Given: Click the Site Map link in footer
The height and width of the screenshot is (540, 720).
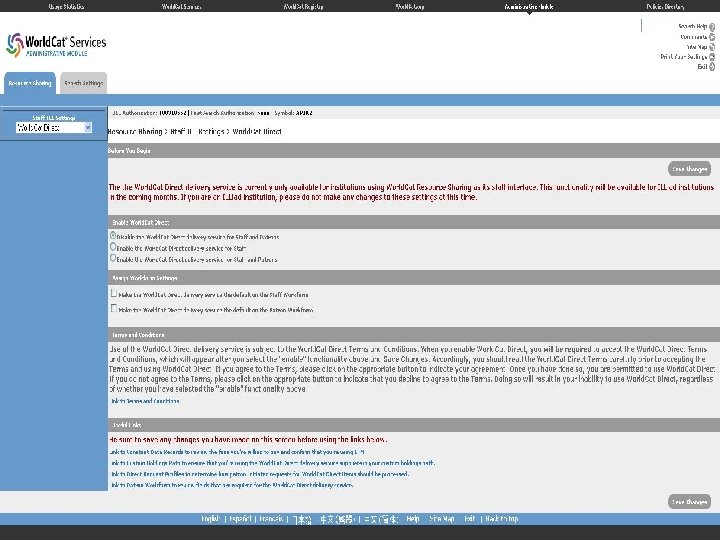Looking at the screenshot, I should pyautogui.click(x=442, y=519).
